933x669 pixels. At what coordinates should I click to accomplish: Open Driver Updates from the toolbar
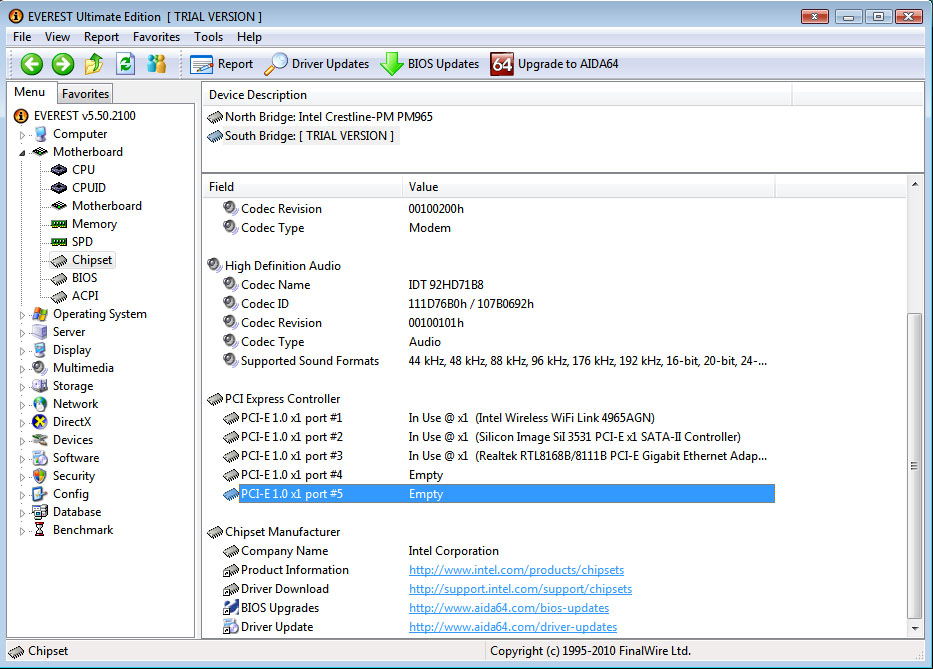(317, 64)
